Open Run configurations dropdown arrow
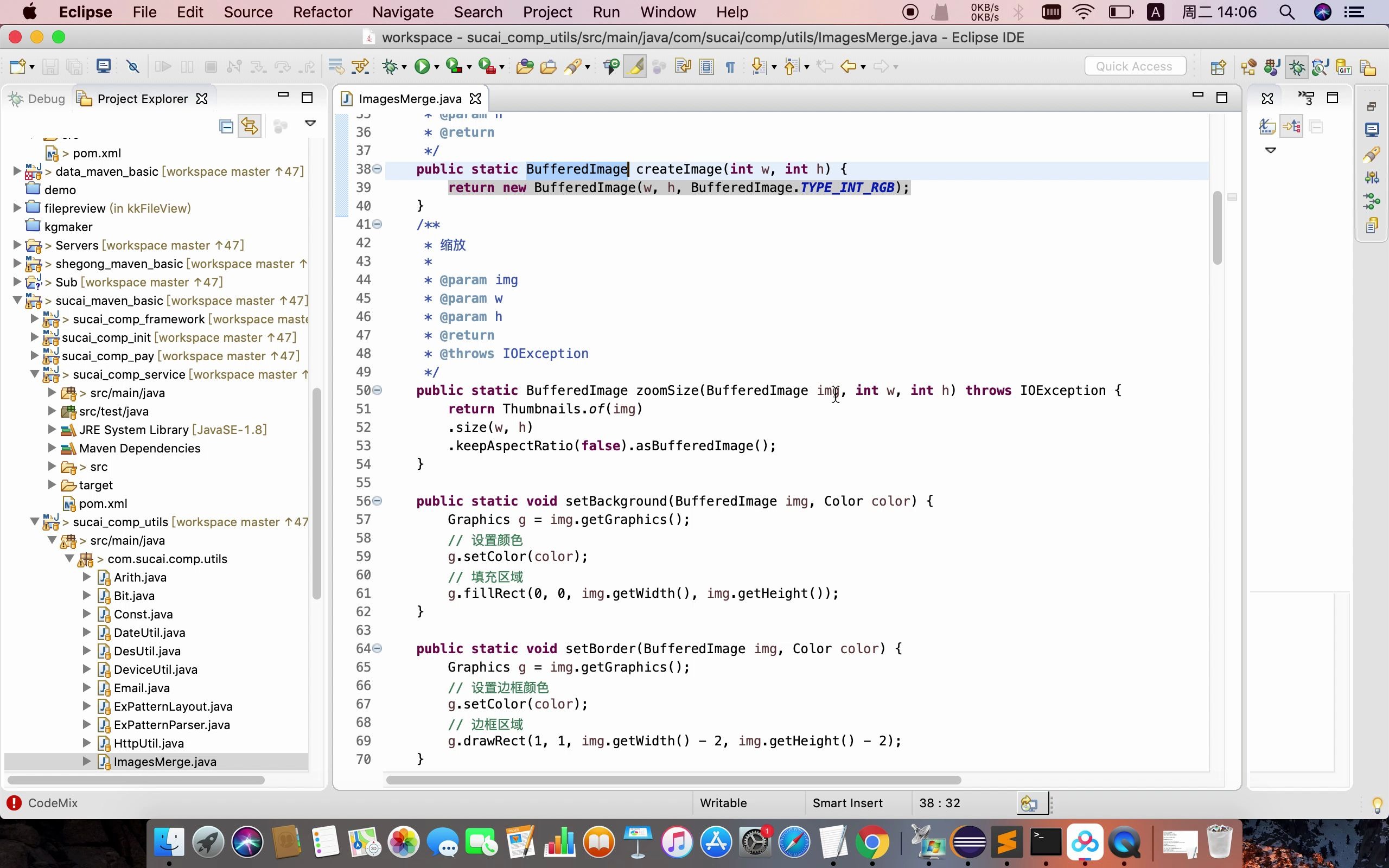The height and width of the screenshot is (868, 1389). pyautogui.click(x=437, y=68)
